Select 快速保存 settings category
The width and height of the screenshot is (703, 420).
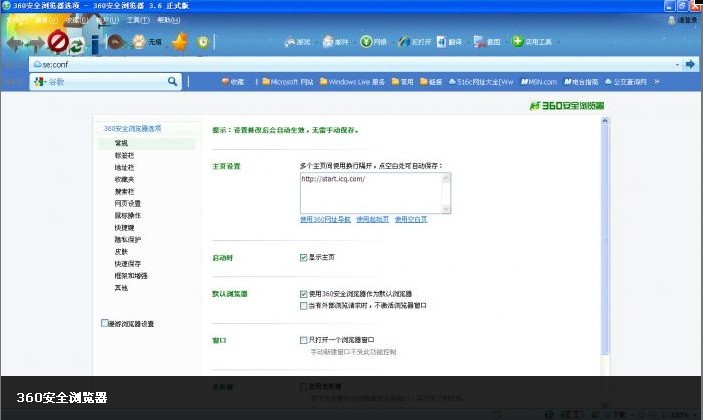point(127,264)
